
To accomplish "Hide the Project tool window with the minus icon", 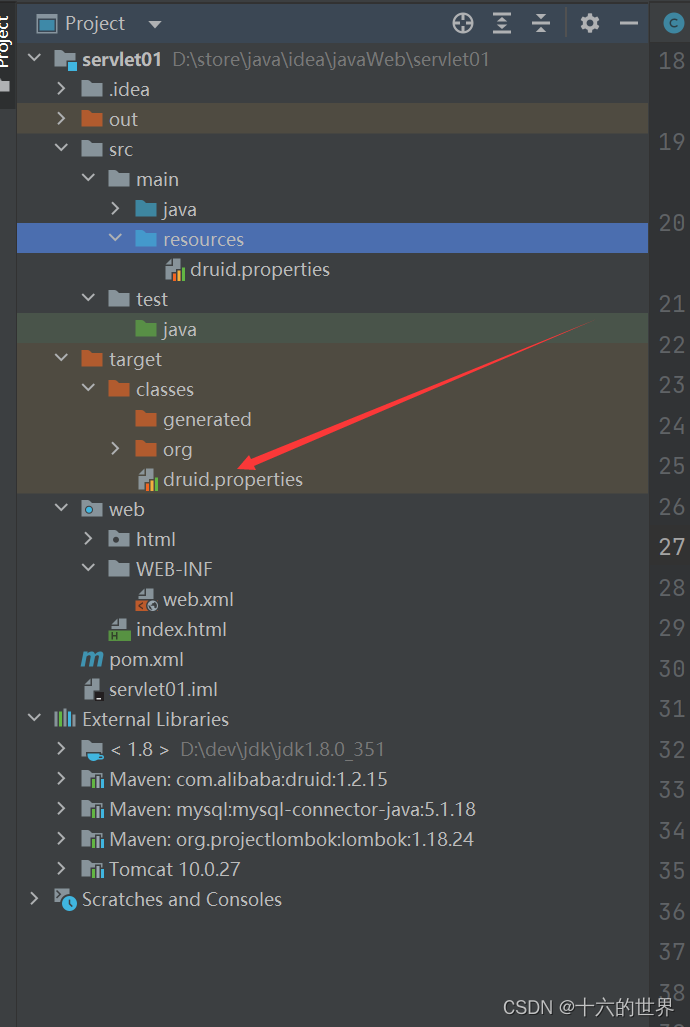I will [628, 24].
